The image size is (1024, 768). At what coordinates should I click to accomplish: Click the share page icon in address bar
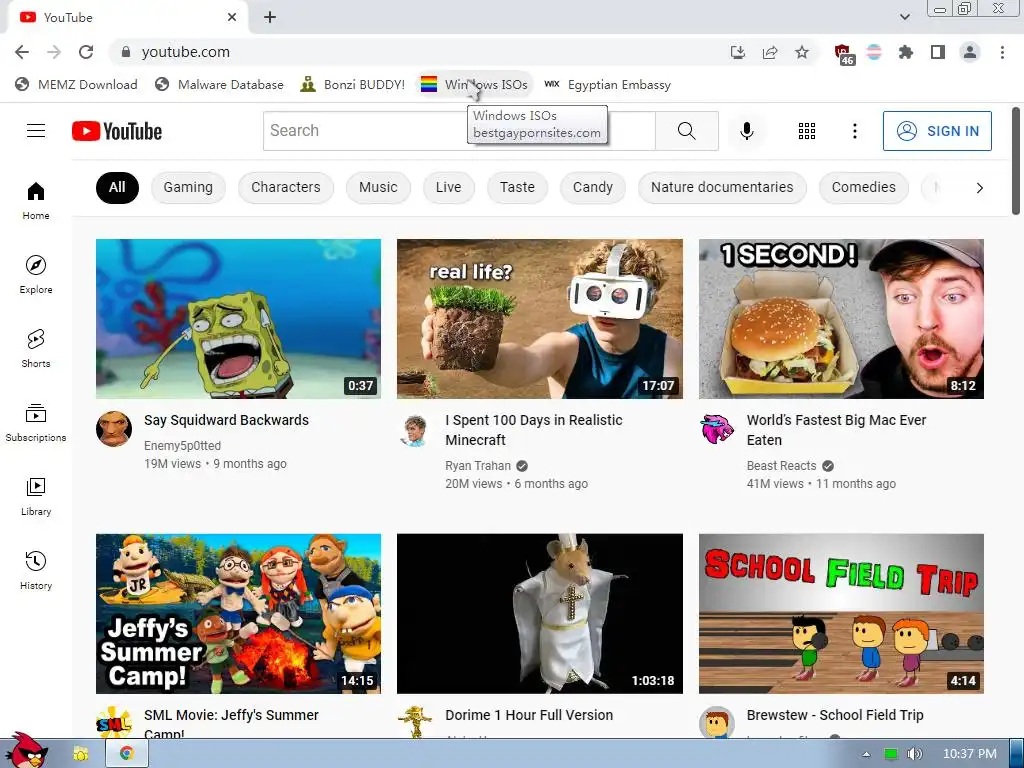point(770,52)
